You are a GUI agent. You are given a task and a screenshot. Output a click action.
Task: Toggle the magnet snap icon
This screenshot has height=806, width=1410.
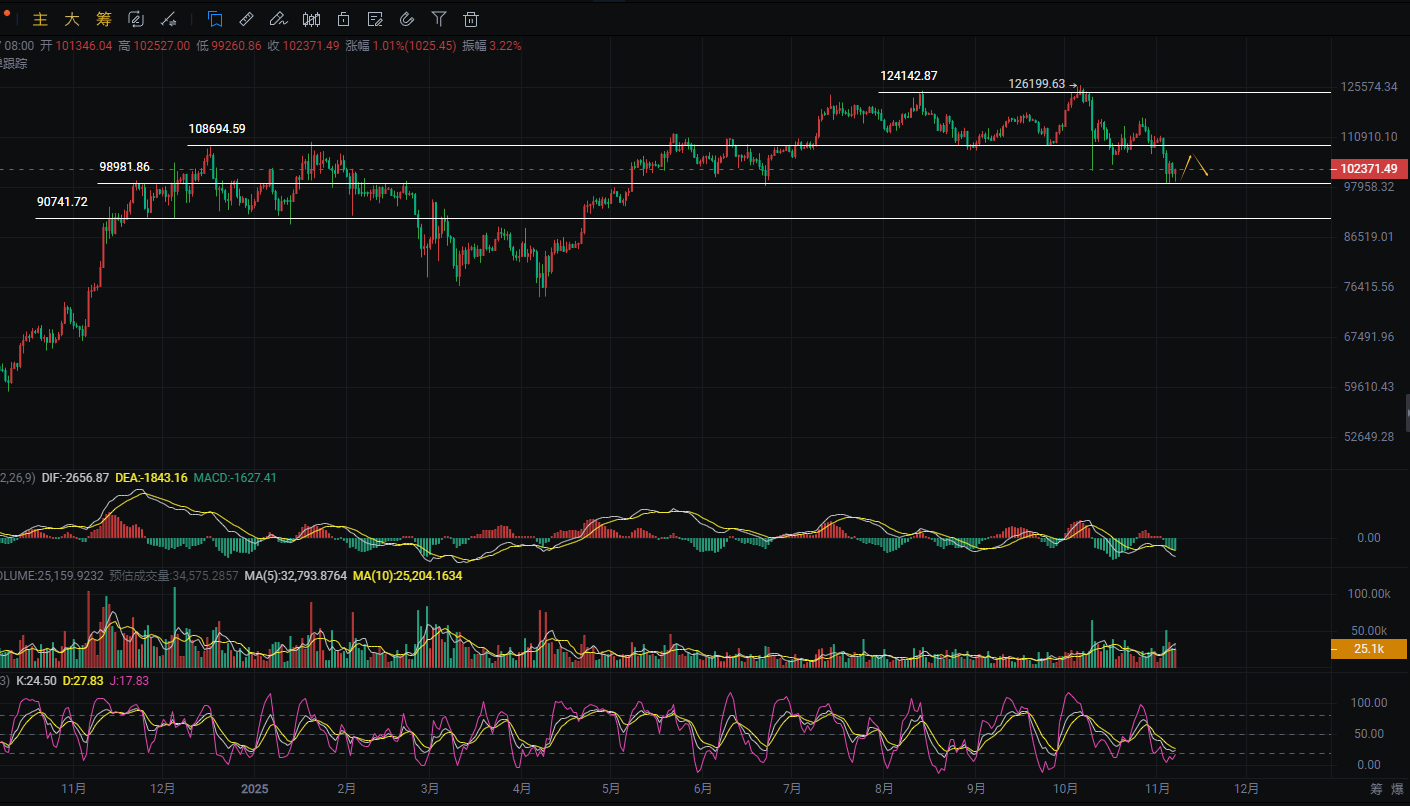(x=407, y=19)
